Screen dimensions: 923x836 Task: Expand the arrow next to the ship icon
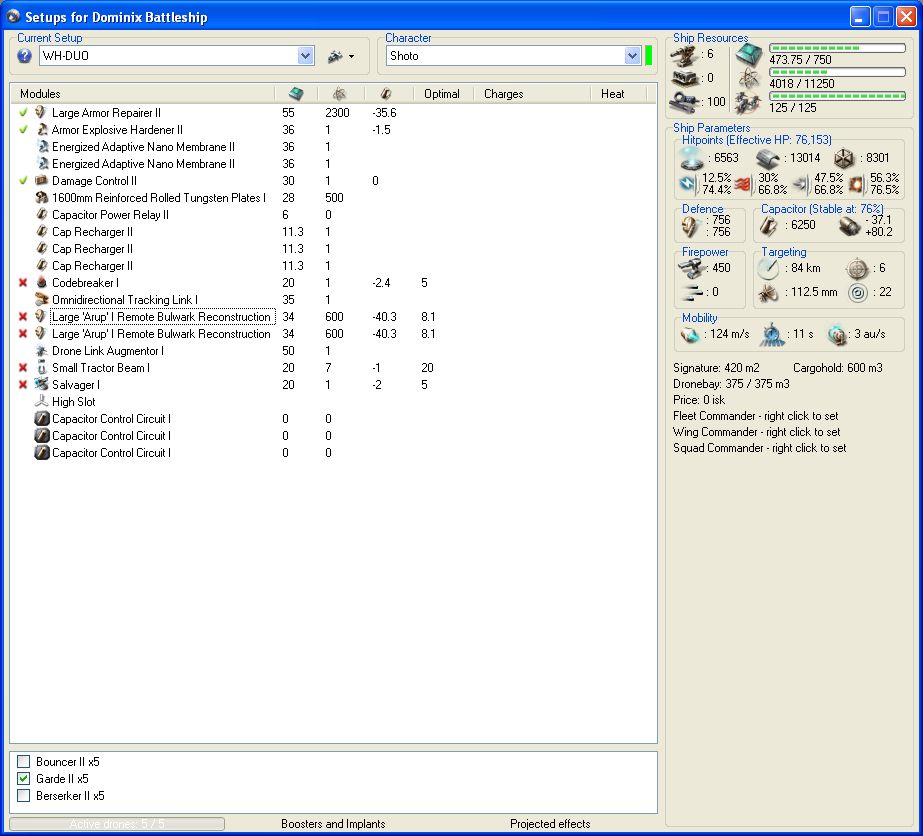click(351, 57)
